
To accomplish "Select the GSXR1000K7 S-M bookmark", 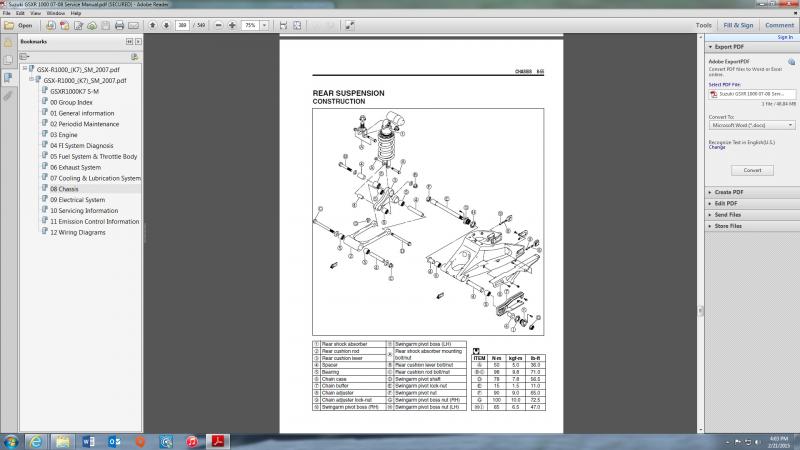I will [x=74, y=92].
